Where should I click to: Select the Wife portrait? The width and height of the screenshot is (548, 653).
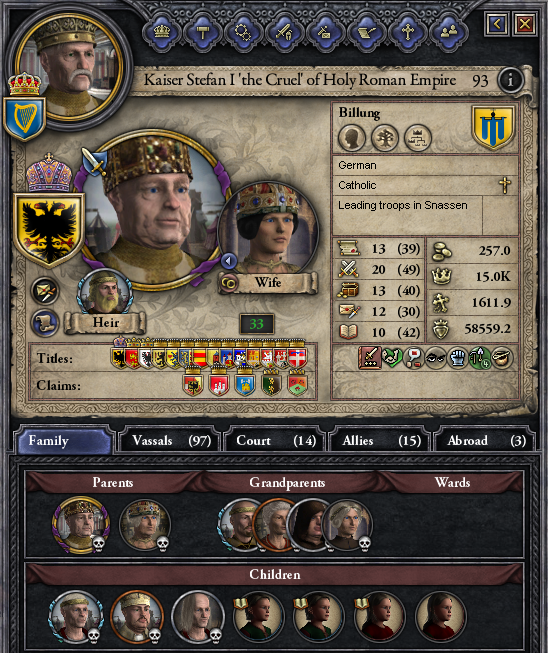269,227
